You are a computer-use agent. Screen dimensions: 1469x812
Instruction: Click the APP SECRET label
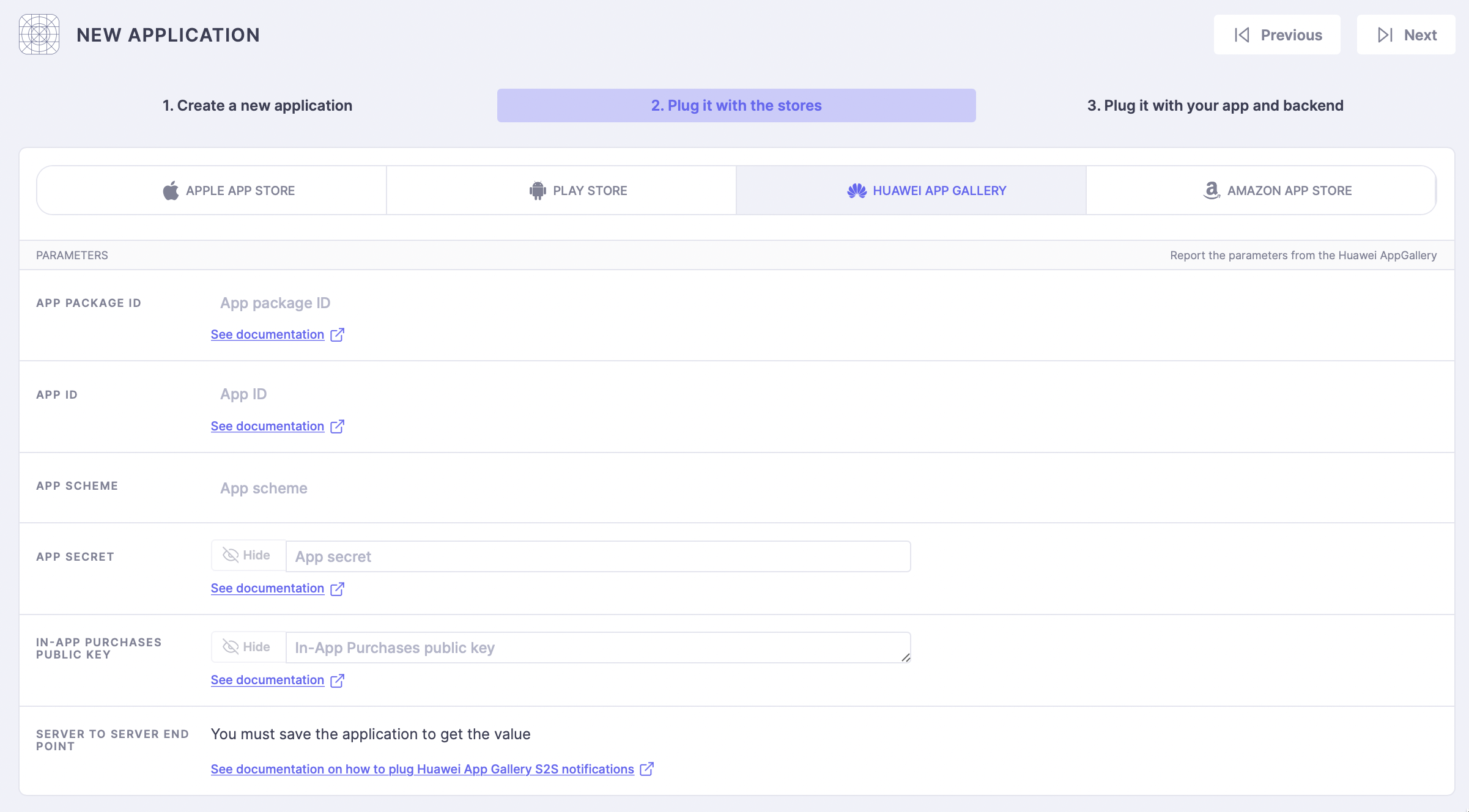[75, 556]
